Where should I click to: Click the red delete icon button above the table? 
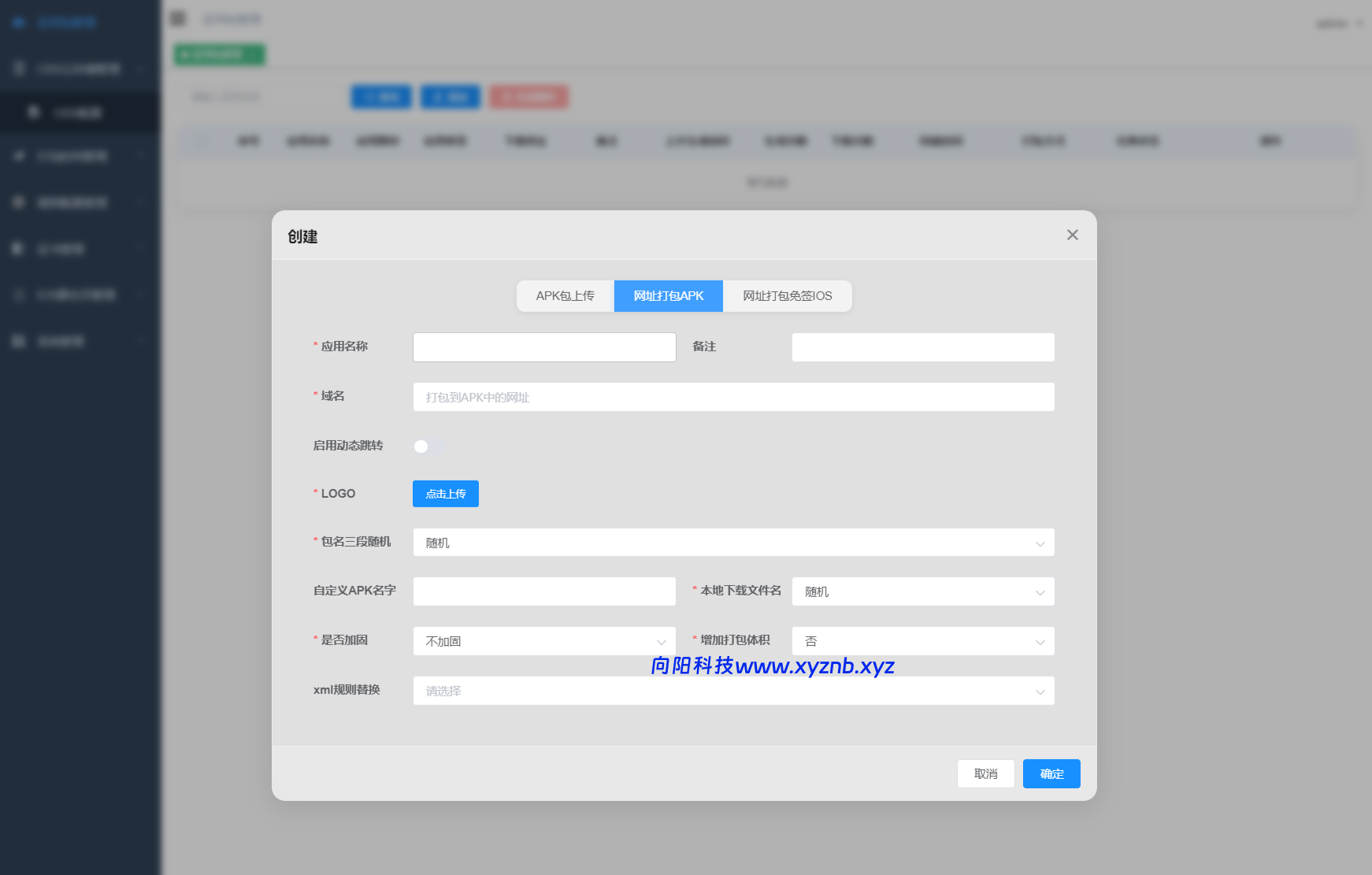point(528,97)
